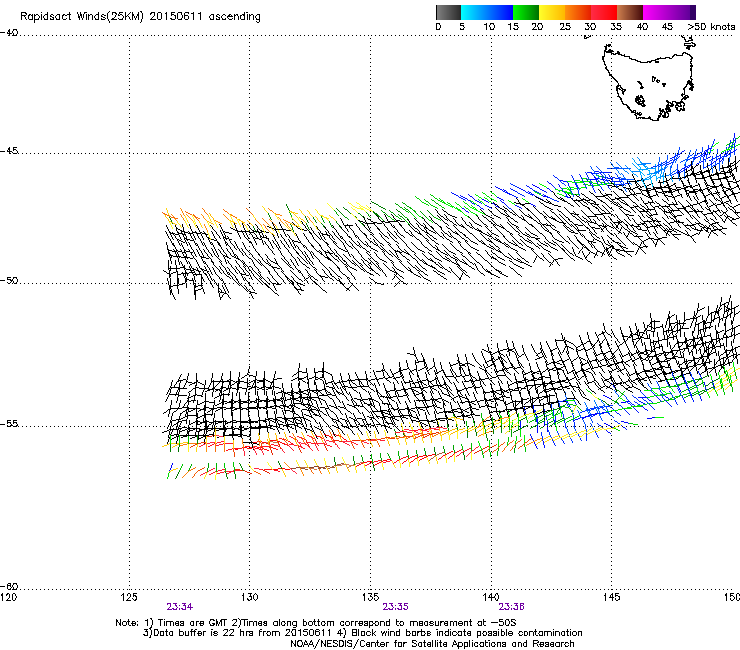
Task: Click the brown 35-40 knots color segment
Action: [630, 12]
